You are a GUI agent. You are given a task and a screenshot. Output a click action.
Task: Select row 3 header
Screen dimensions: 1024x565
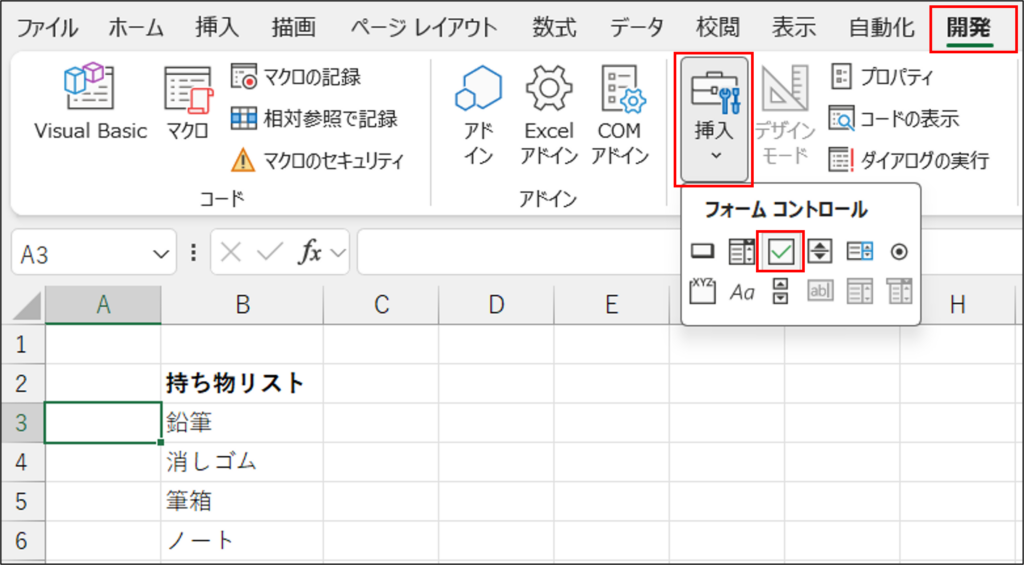23,423
